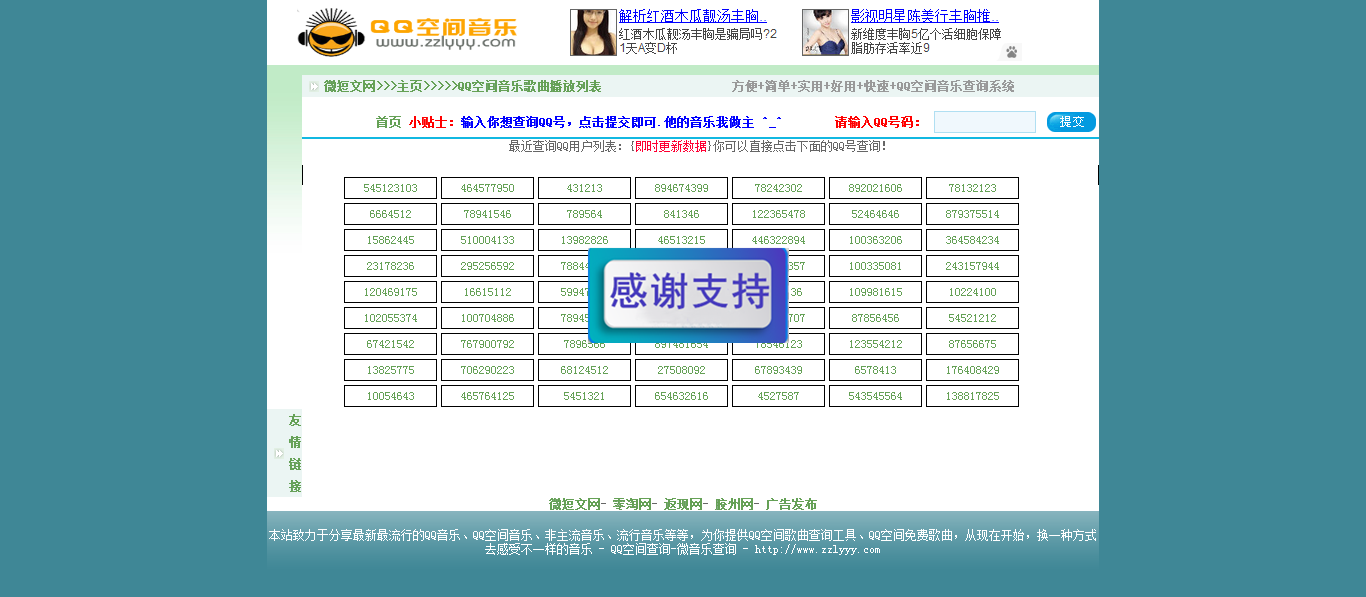Image resolution: width=1366 pixels, height=597 pixels.
Task: Click the arrow icon beside 友情链接
Action: coord(279,453)
